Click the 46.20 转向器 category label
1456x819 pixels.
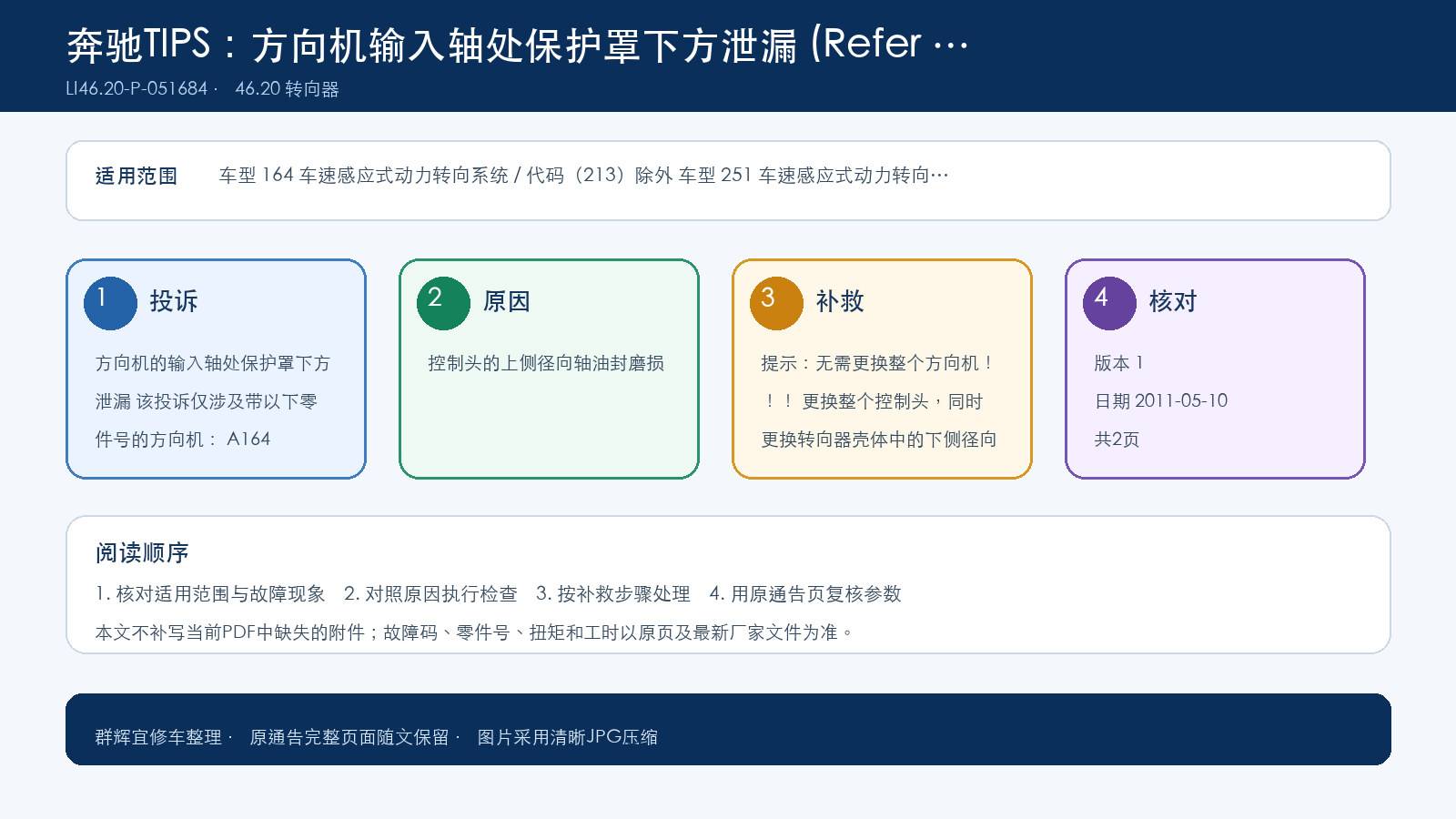coord(287,89)
